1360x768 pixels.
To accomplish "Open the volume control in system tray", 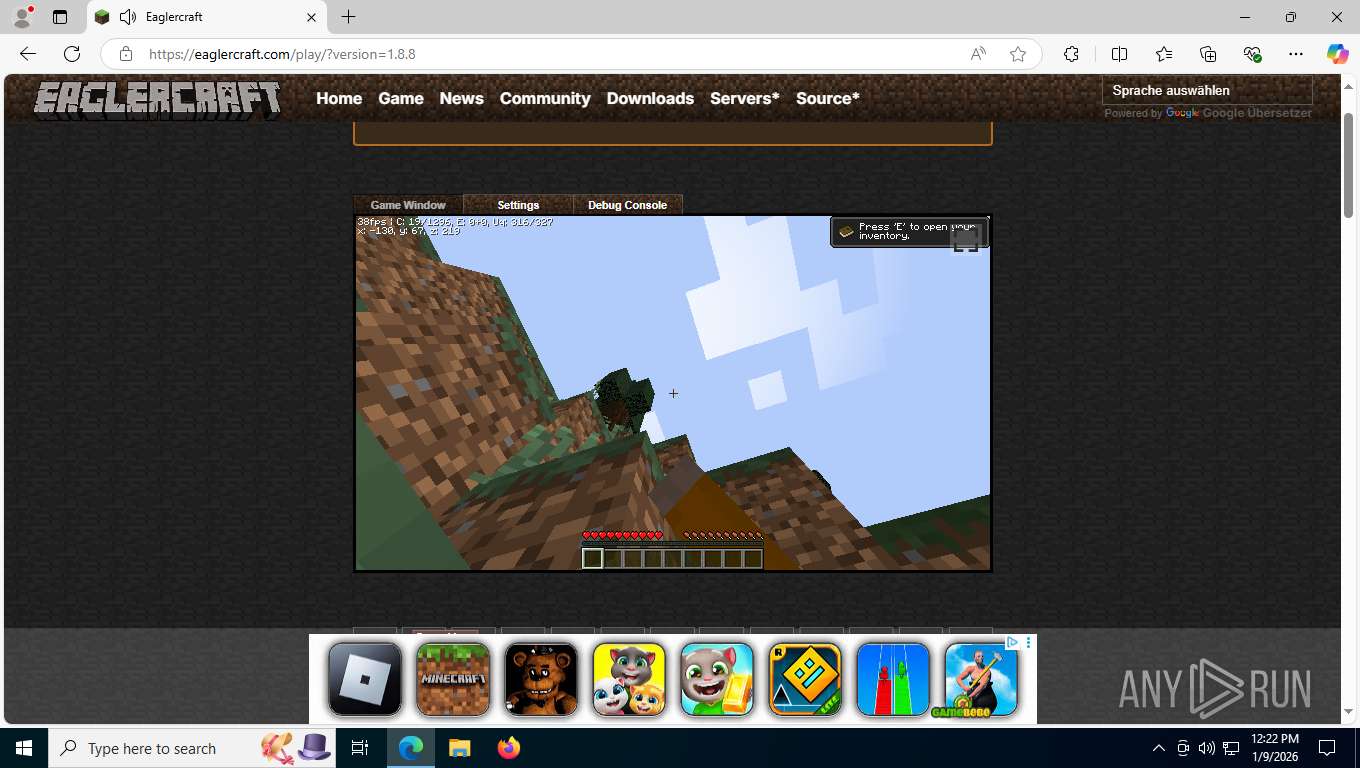I will pos(1206,748).
